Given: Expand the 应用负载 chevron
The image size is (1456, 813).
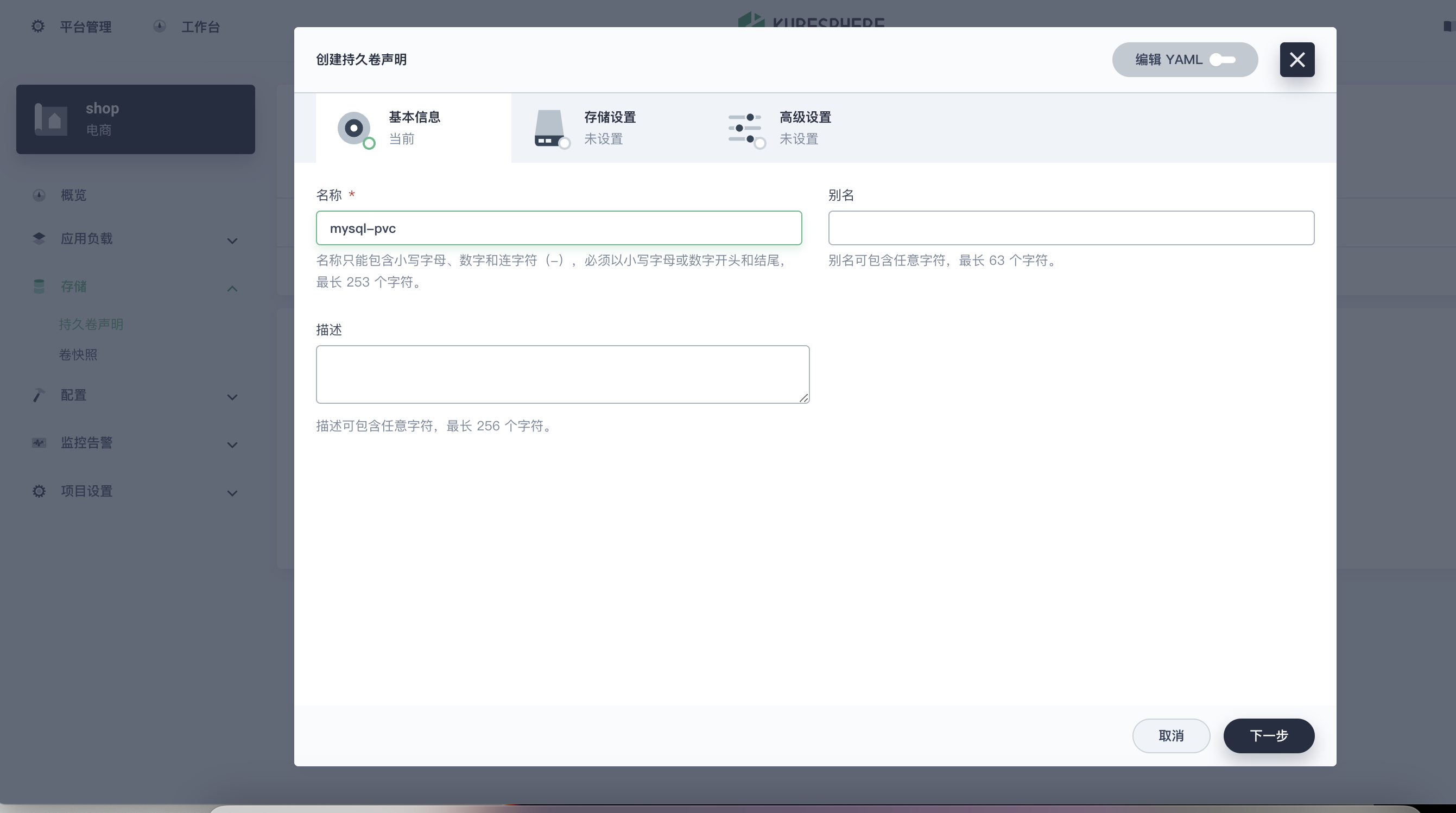Looking at the screenshot, I should [232, 242].
